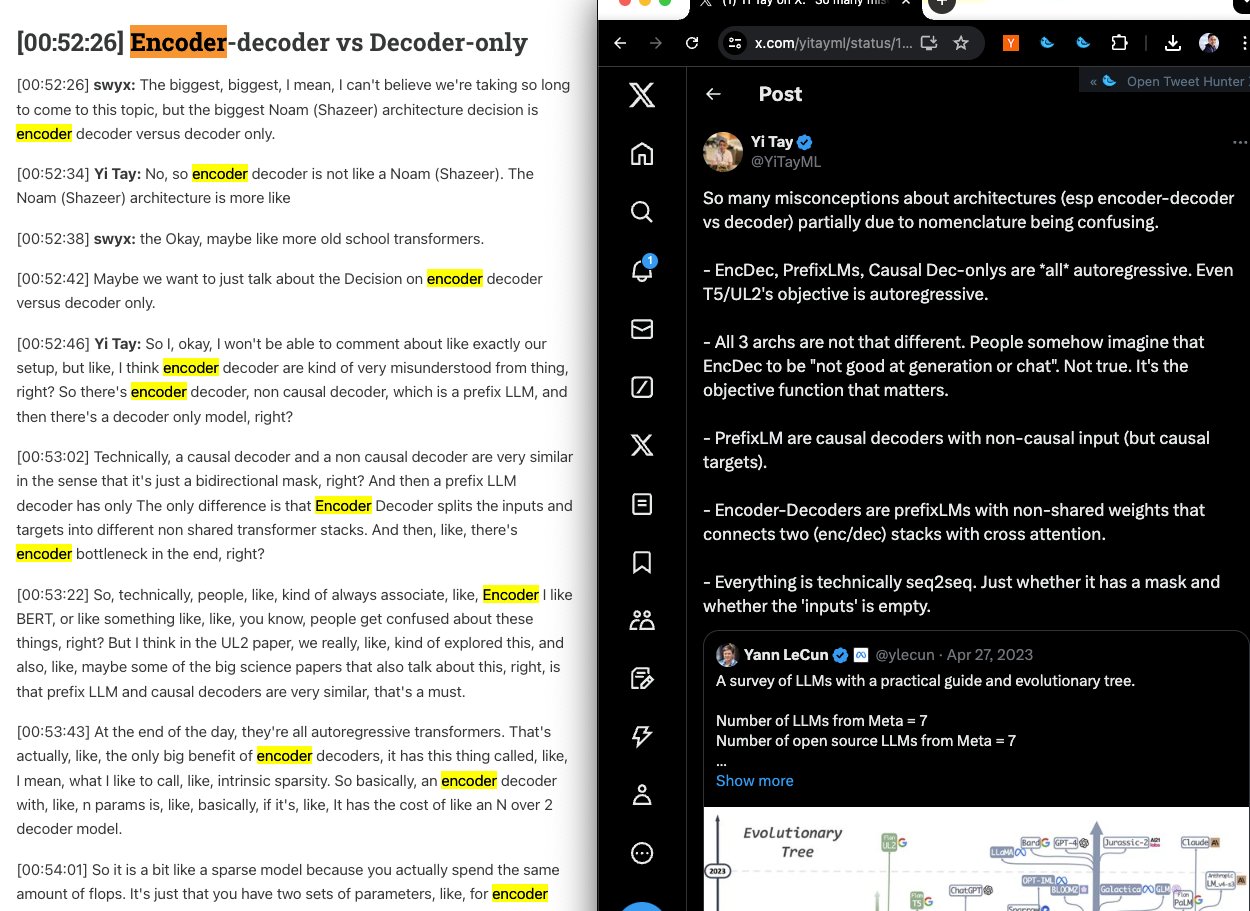The height and width of the screenshot is (911, 1250).
Task: Click the x.com address bar URL field
Action: coord(833,43)
